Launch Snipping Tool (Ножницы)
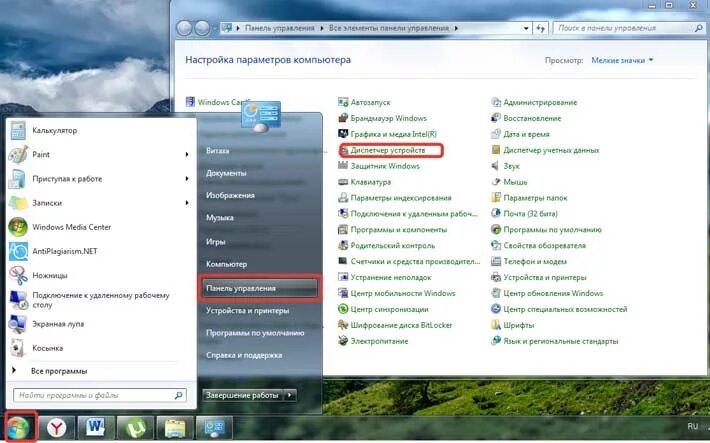The height and width of the screenshot is (443, 710). 50,275
